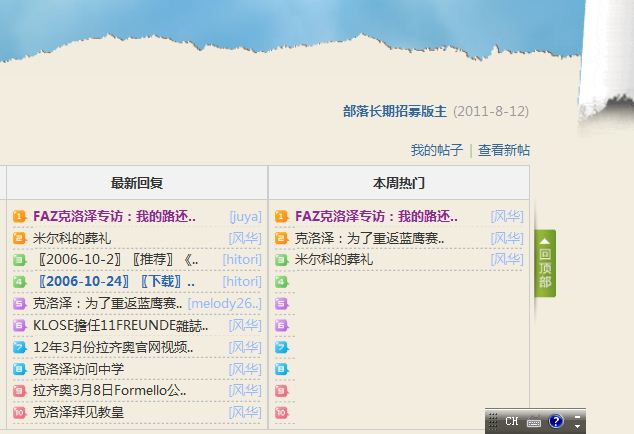Viewport: 634px width, 434px height.
Task: Click [风华] beside FAZ克洛泽专访 in 本周热门
Action: [507, 216]
